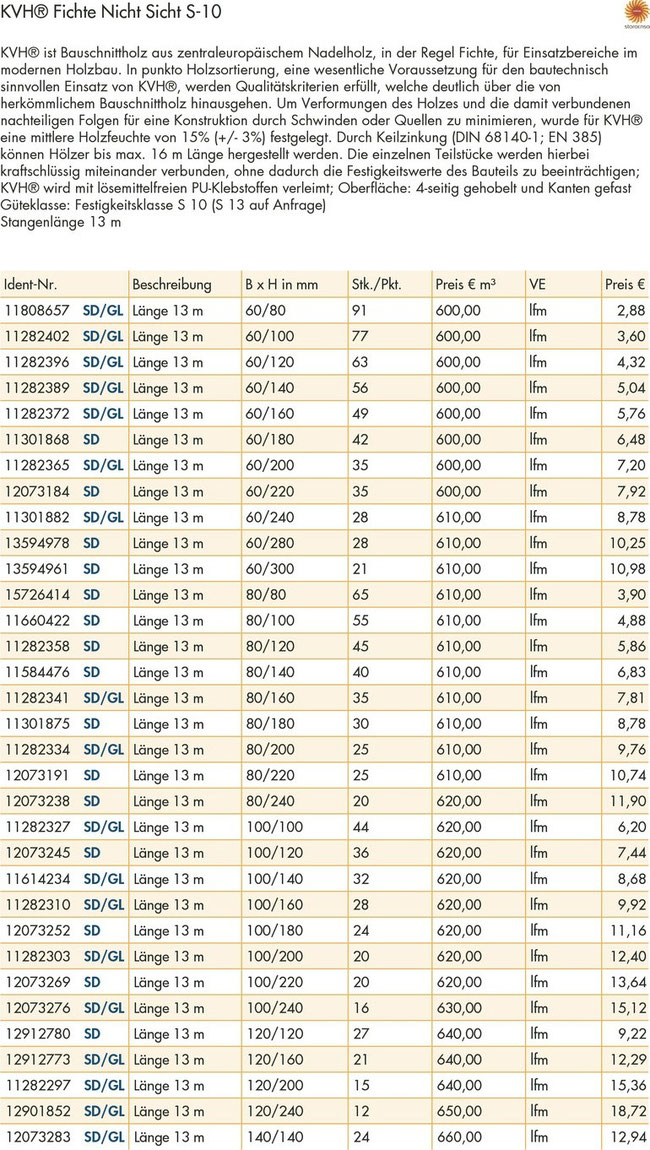Viewport: 650px width, 1150px height.
Task: Select Ident-Nr. 12073245
Action: coord(37,853)
